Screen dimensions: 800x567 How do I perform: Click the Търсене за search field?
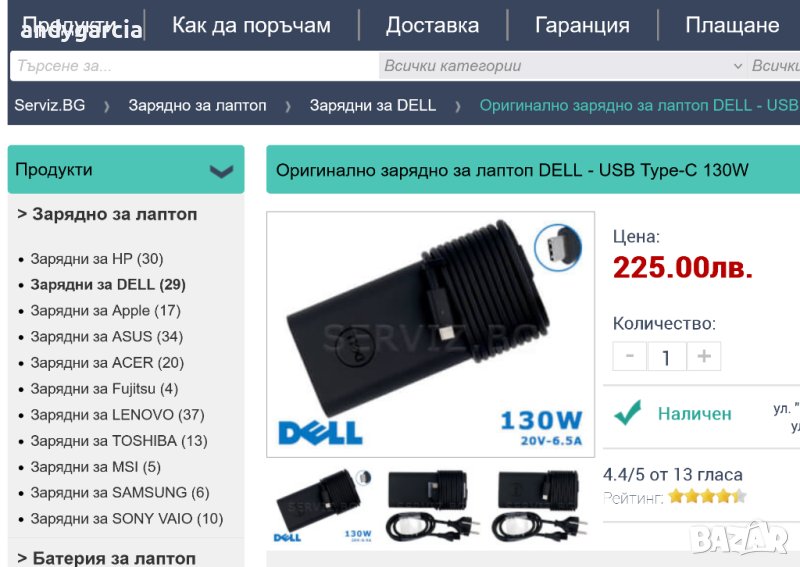[194, 66]
